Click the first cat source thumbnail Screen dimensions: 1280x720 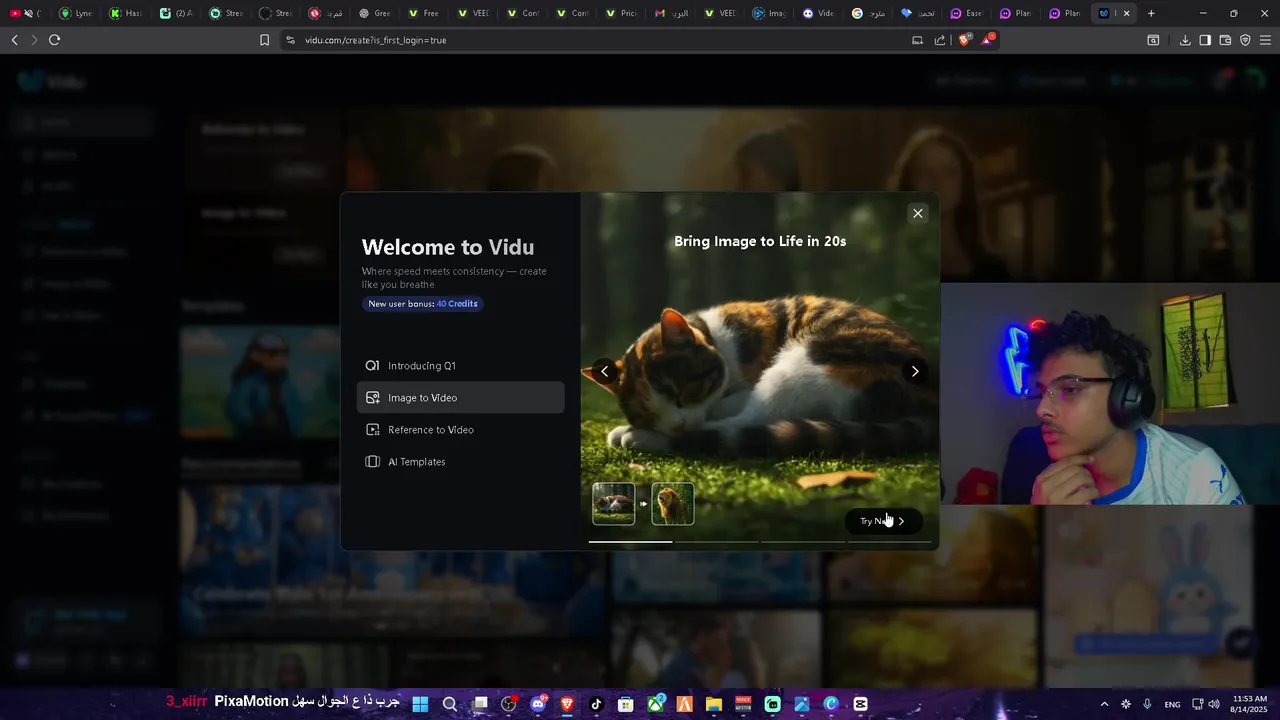pos(613,504)
